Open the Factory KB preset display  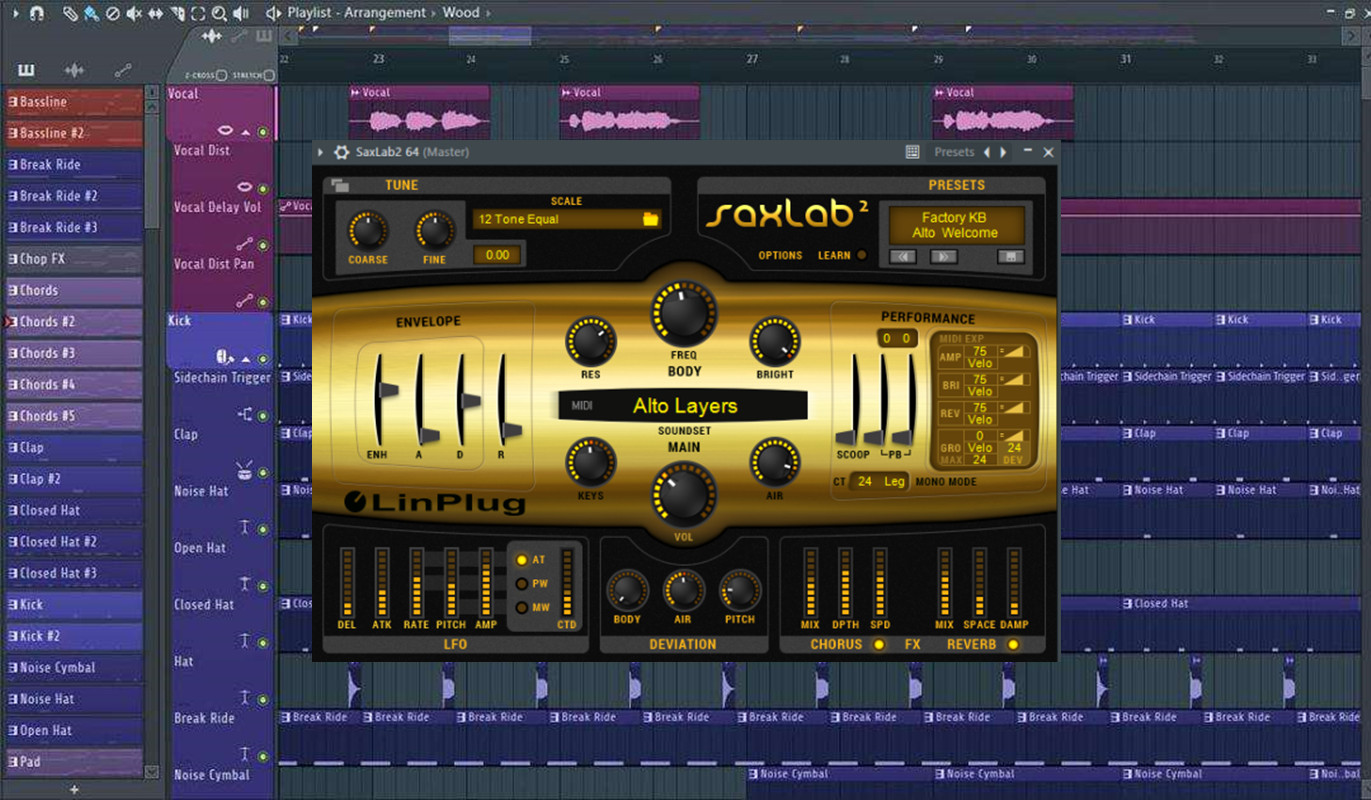coord(959,225)
